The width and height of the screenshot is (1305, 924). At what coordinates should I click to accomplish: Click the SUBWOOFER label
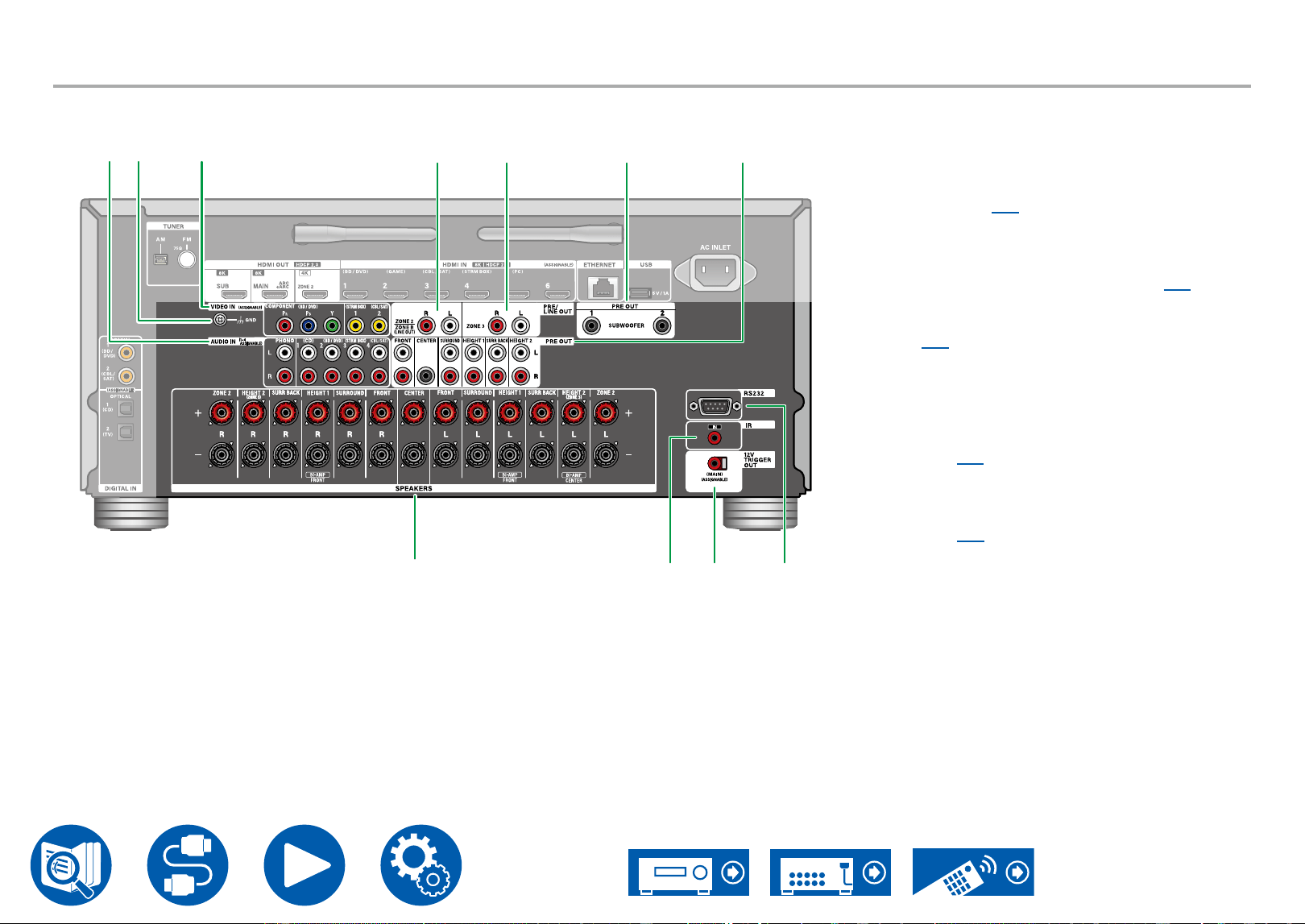click(627, 325)
